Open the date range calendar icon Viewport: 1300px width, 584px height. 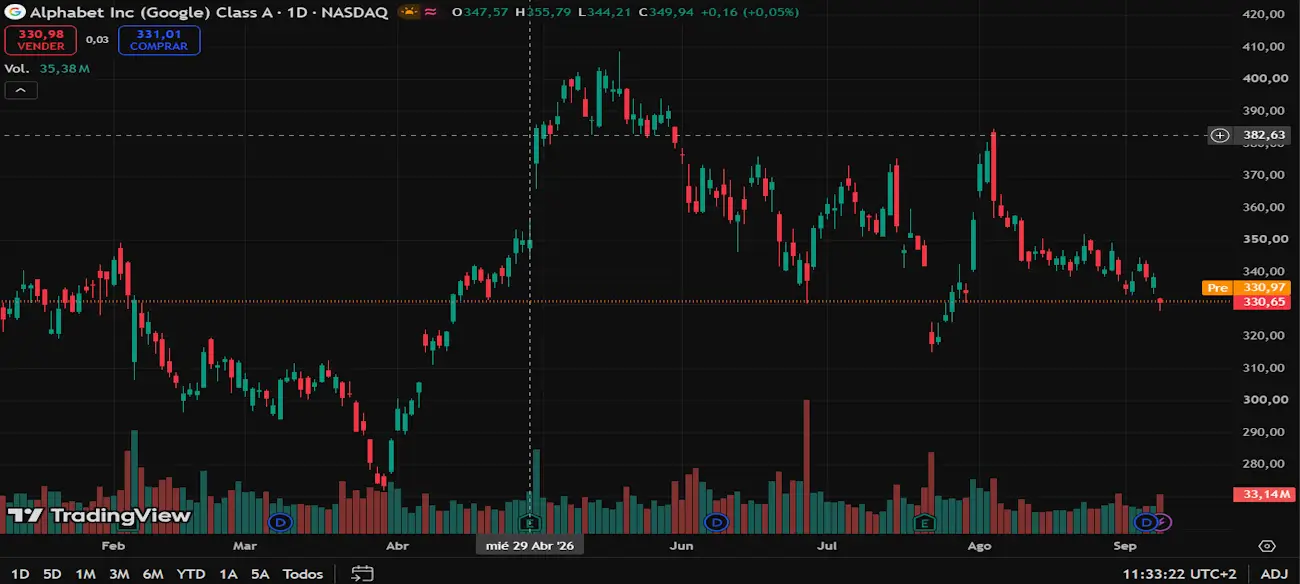tap(362, 573)
